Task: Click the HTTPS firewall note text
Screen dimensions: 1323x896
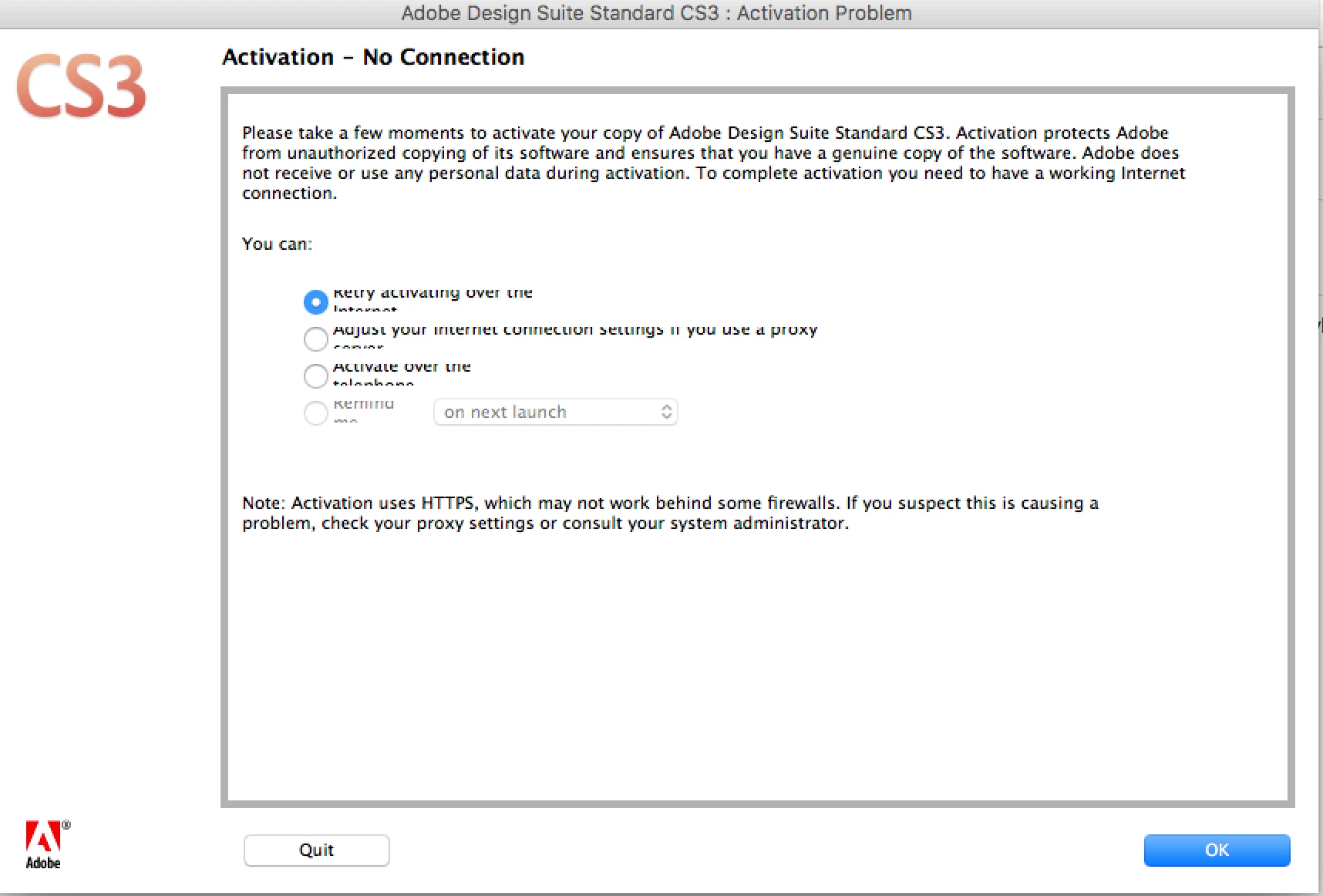Action: pos(670,513)
